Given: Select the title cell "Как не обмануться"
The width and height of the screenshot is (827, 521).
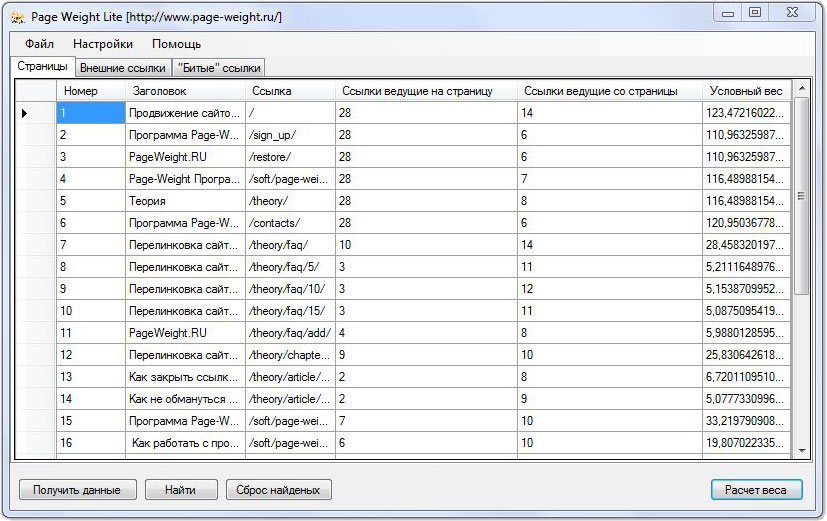Looking at the screenshot, I should click(x=185, y=399).
